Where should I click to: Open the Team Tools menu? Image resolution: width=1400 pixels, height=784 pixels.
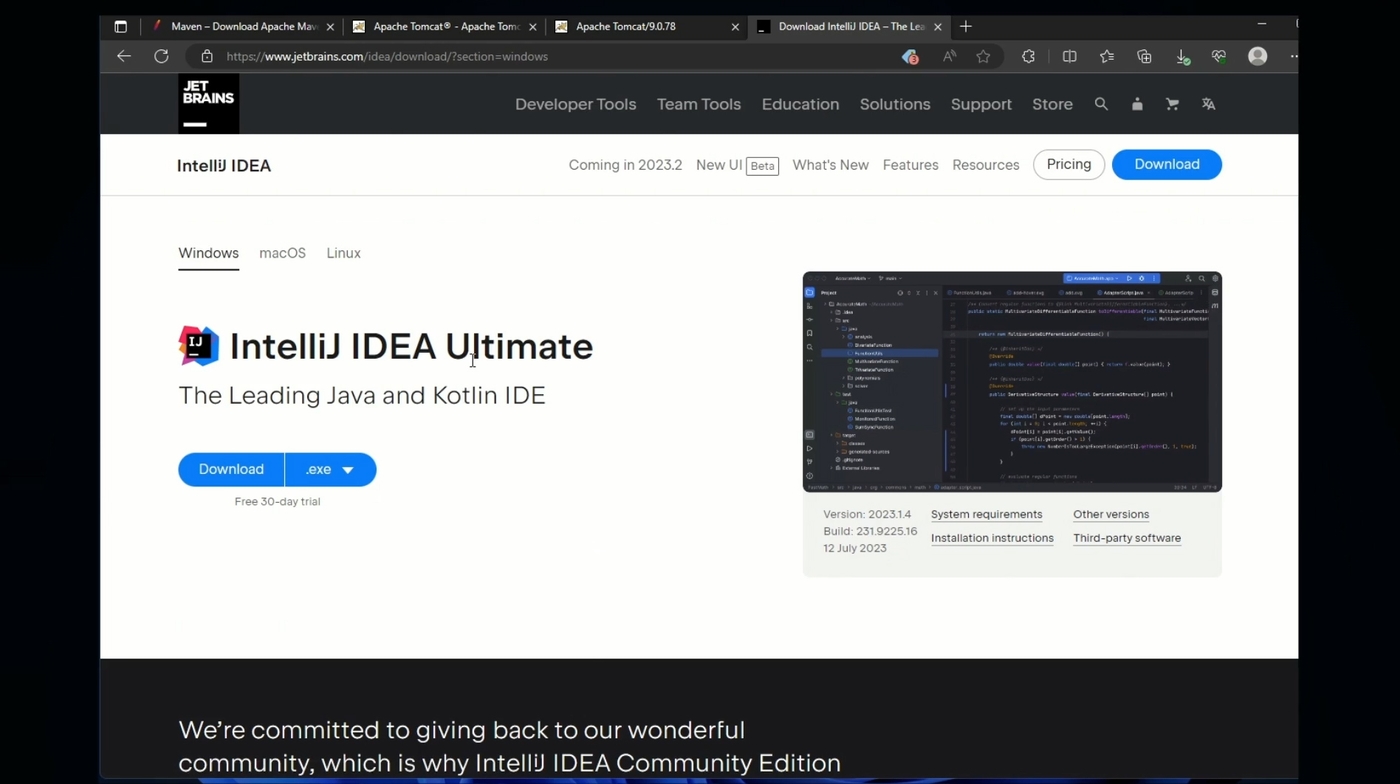point(699,104)
